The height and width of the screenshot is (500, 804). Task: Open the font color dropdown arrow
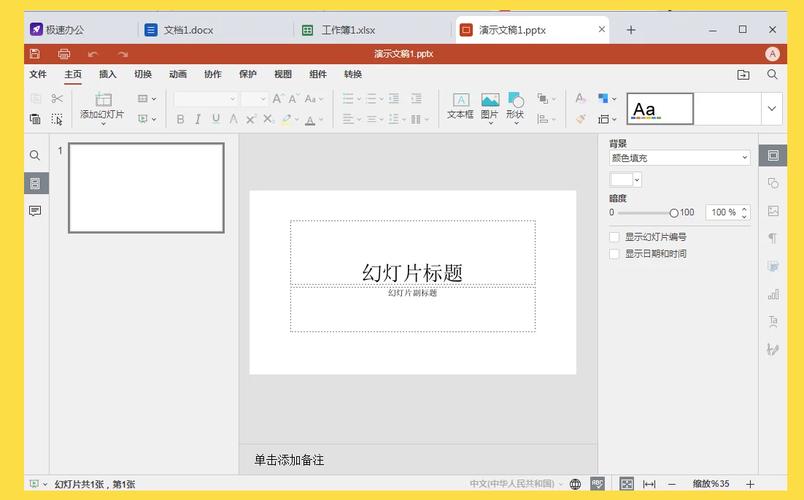point(321,120)
